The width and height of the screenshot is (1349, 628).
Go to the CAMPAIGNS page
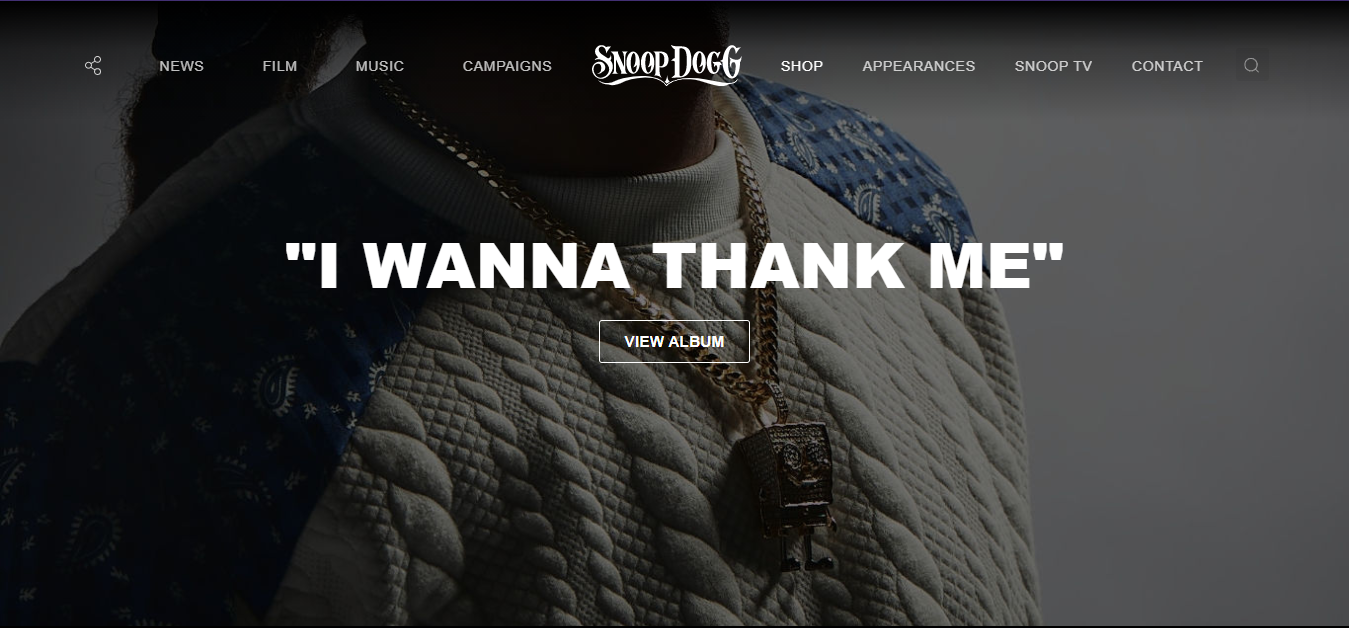507,66
